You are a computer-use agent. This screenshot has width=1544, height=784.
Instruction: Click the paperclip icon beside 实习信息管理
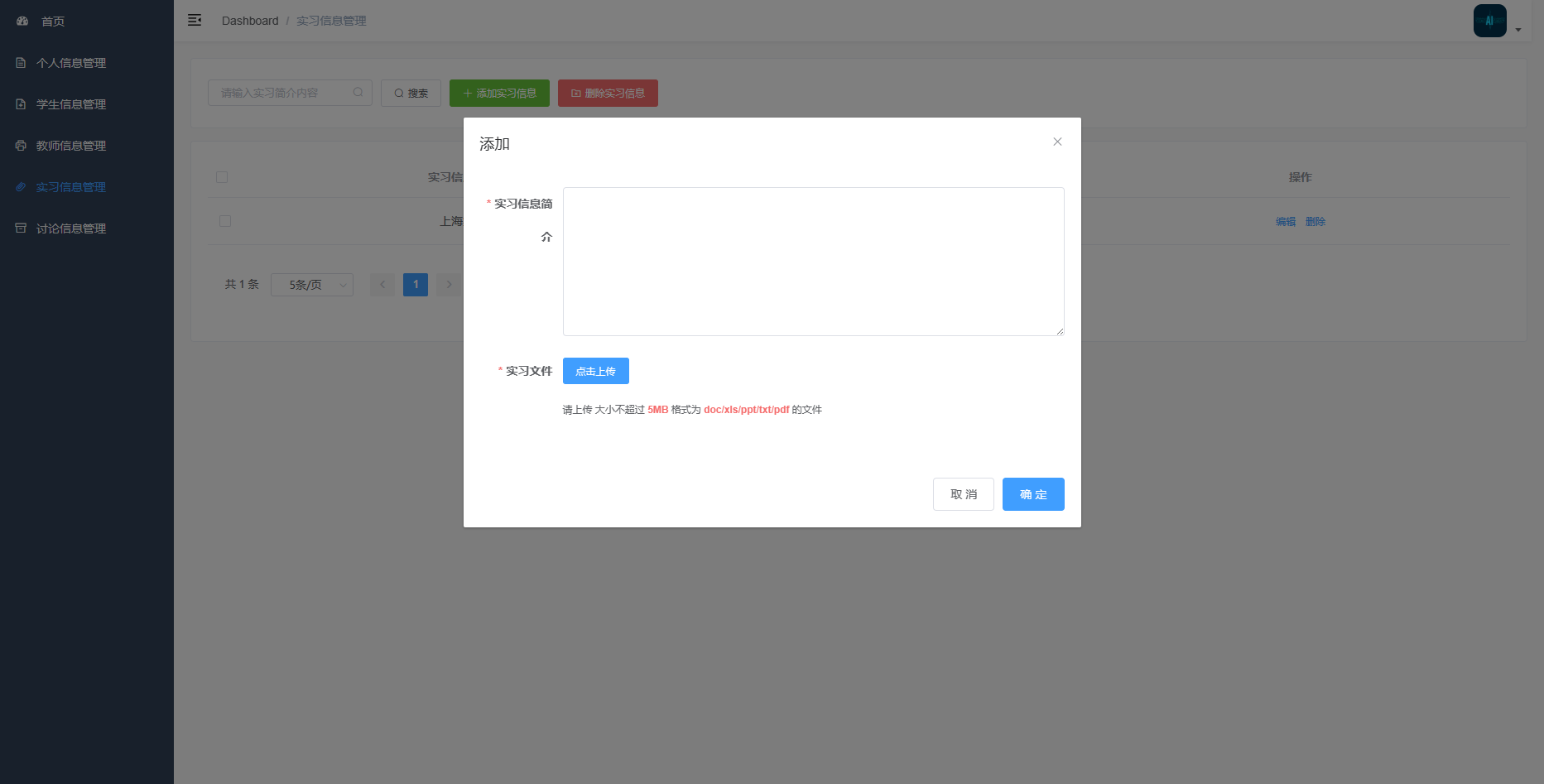21,187
